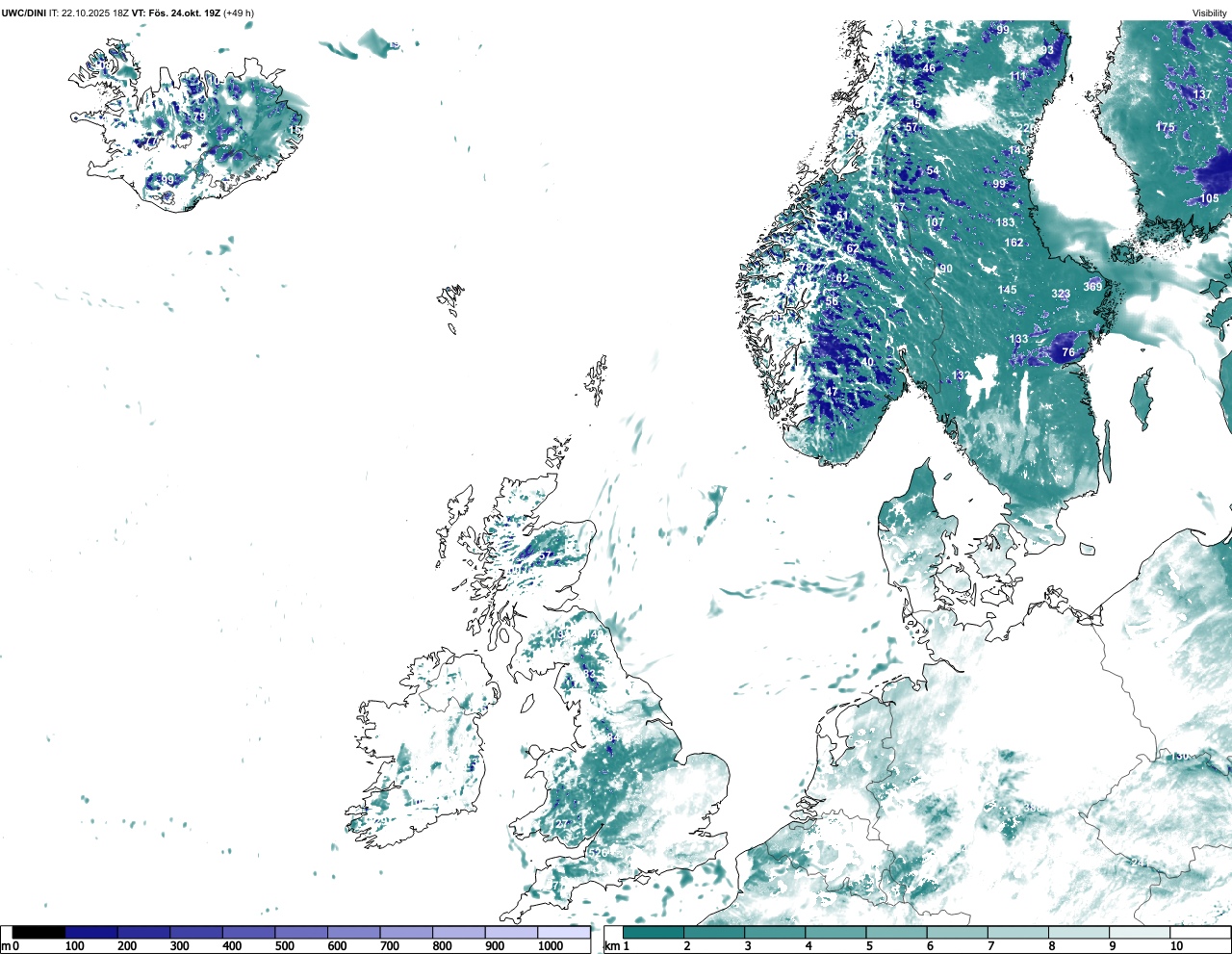Click the '145' visibility value in Sweden
Viewport: 1232px width, 954px height.
point(1007,290)
